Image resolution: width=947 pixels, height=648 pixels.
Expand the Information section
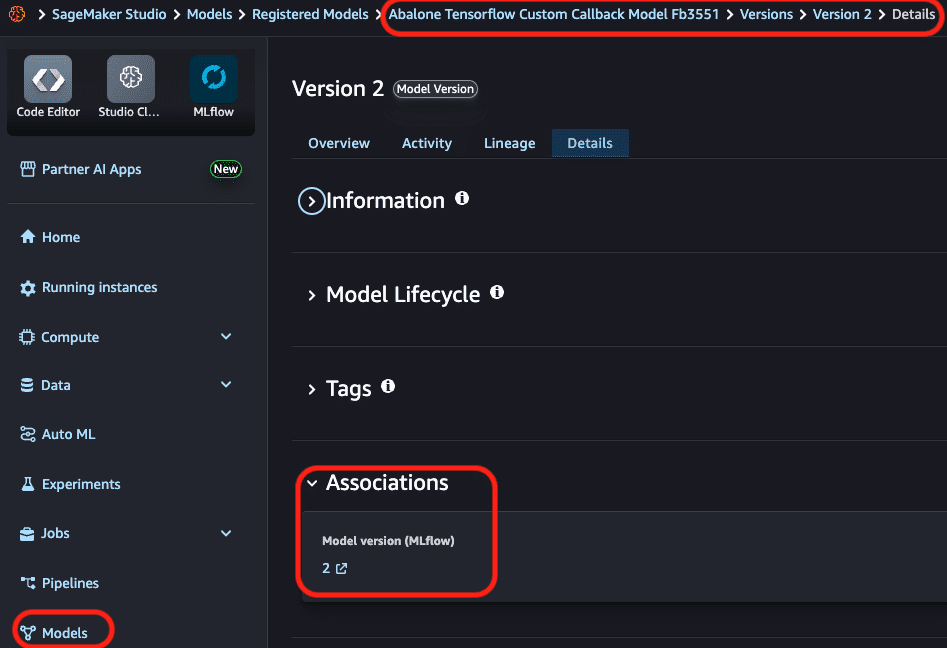point(311,200)
